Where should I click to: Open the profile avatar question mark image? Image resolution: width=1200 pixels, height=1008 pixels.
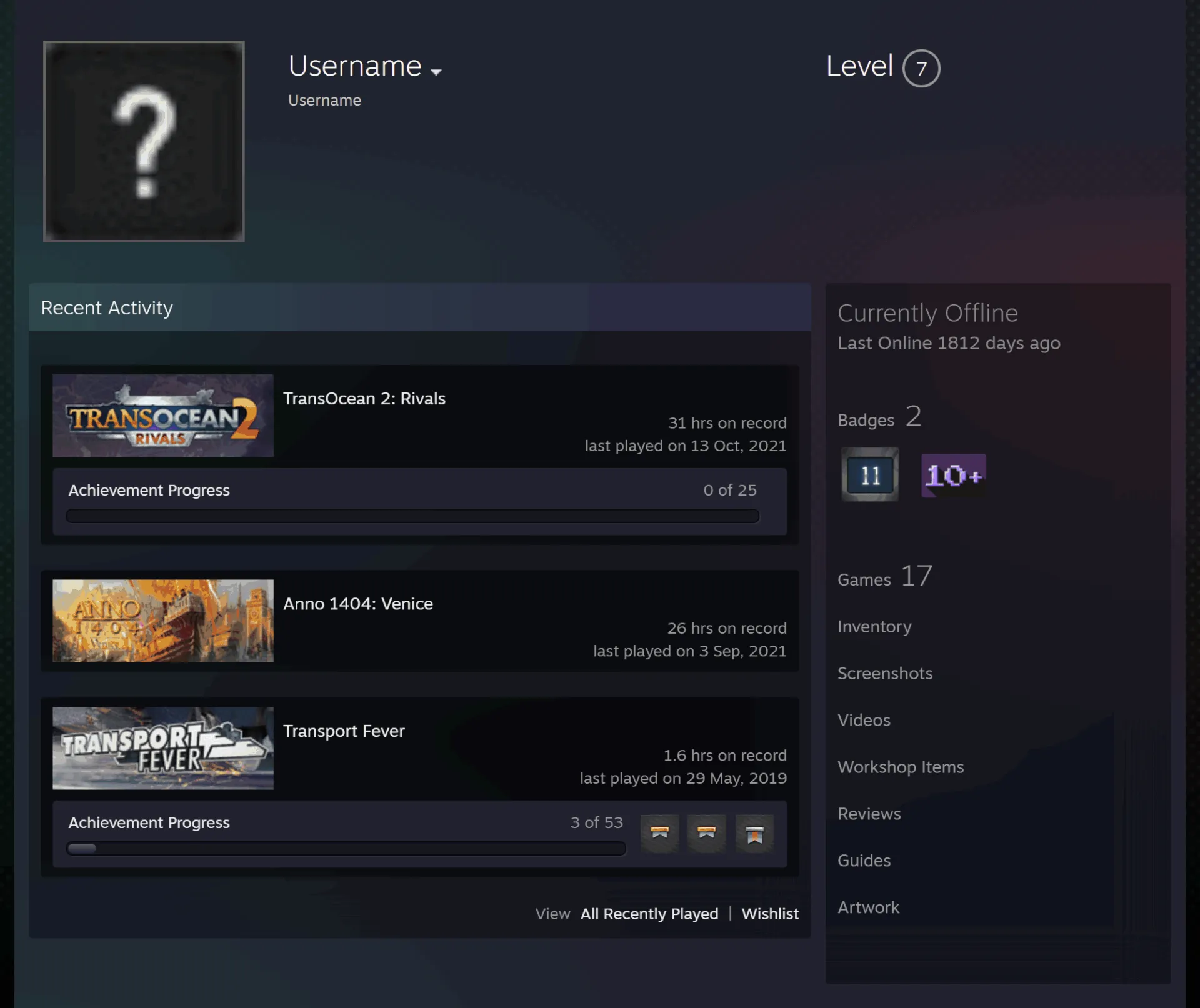point(144,141)
